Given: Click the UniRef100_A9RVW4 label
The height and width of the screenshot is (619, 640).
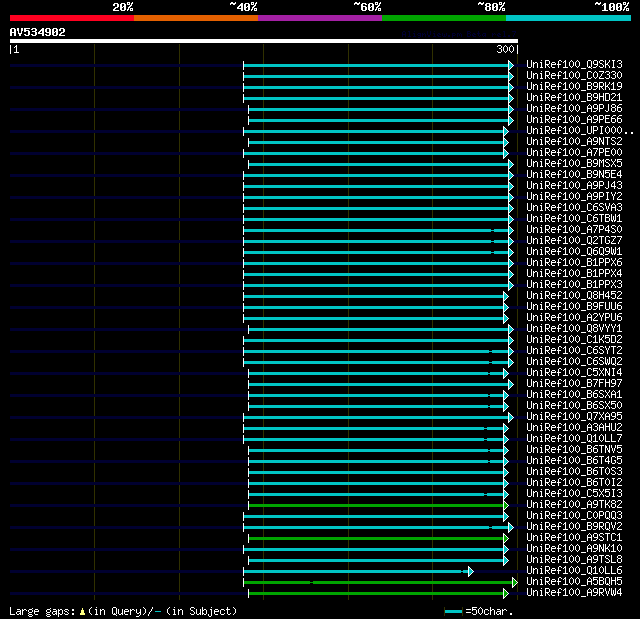Looking at the screenshot, I should pyautogui.click(x=574, y=593).
